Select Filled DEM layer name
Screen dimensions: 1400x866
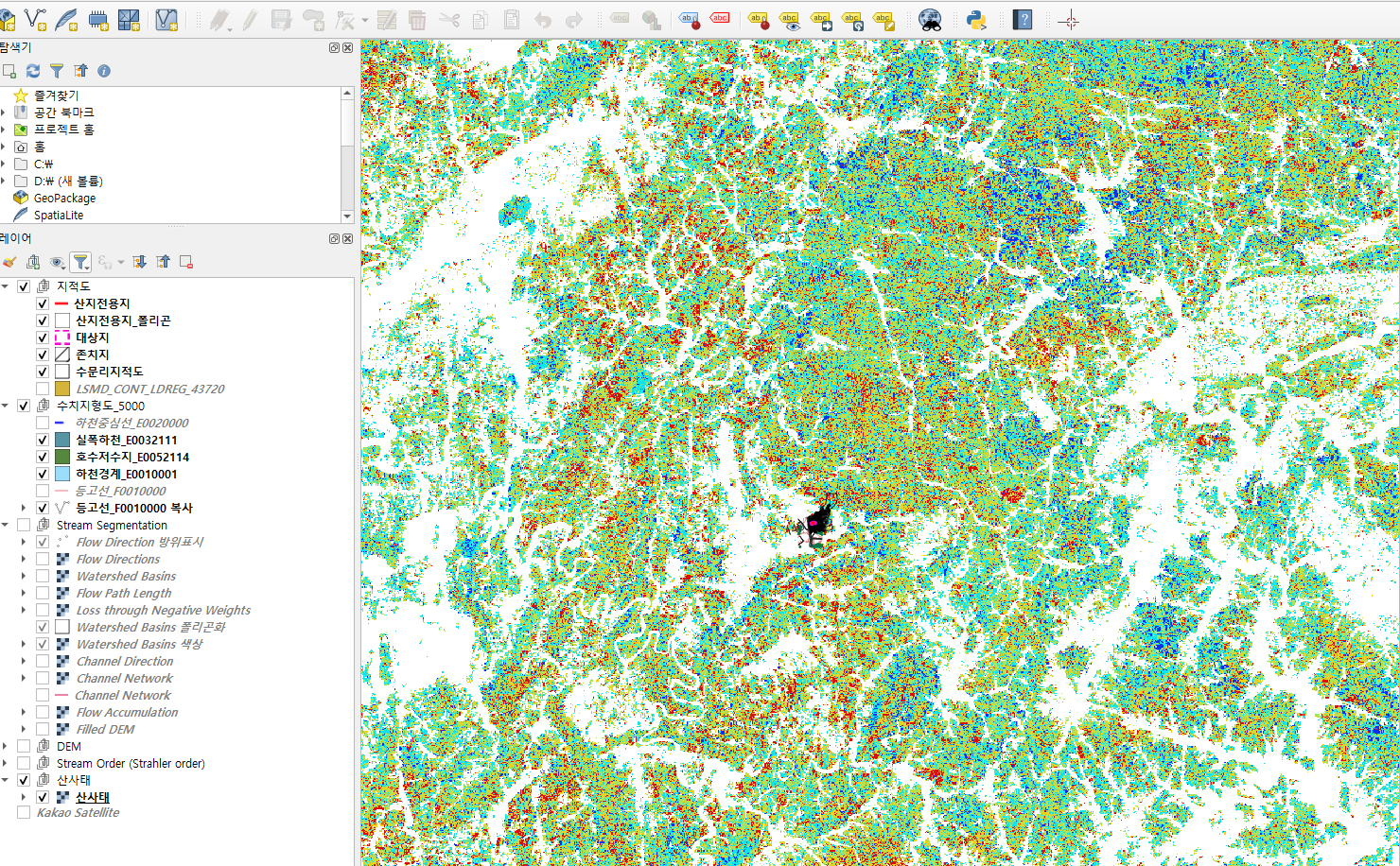point(105,729)
